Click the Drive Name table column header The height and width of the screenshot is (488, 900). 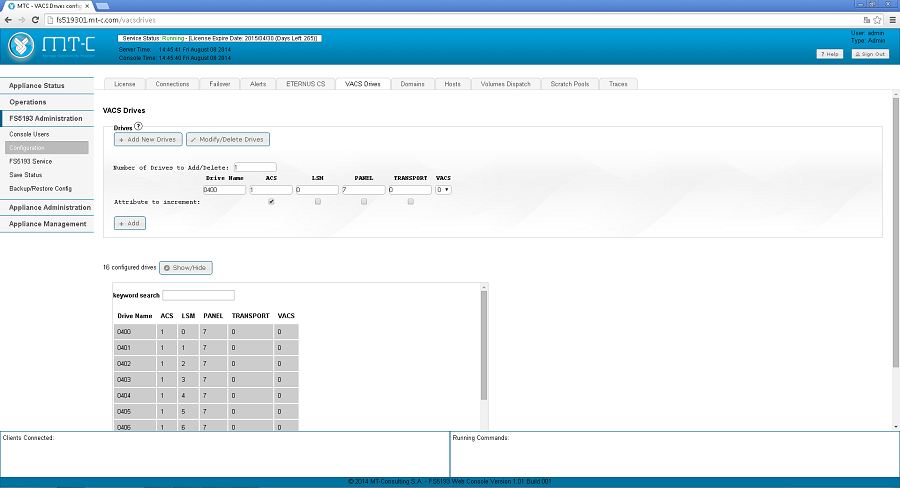[135, 316]
